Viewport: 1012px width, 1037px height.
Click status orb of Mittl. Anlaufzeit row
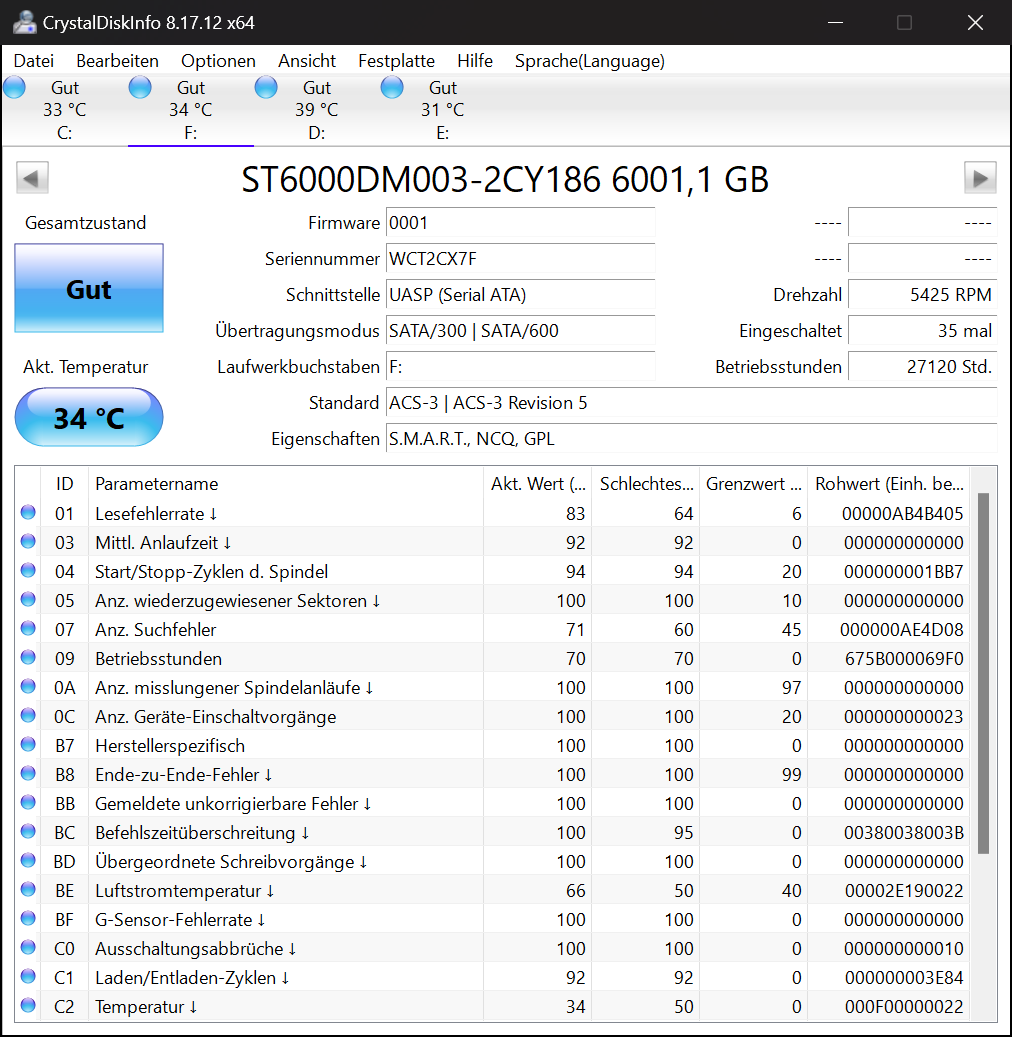click(28, 541)
